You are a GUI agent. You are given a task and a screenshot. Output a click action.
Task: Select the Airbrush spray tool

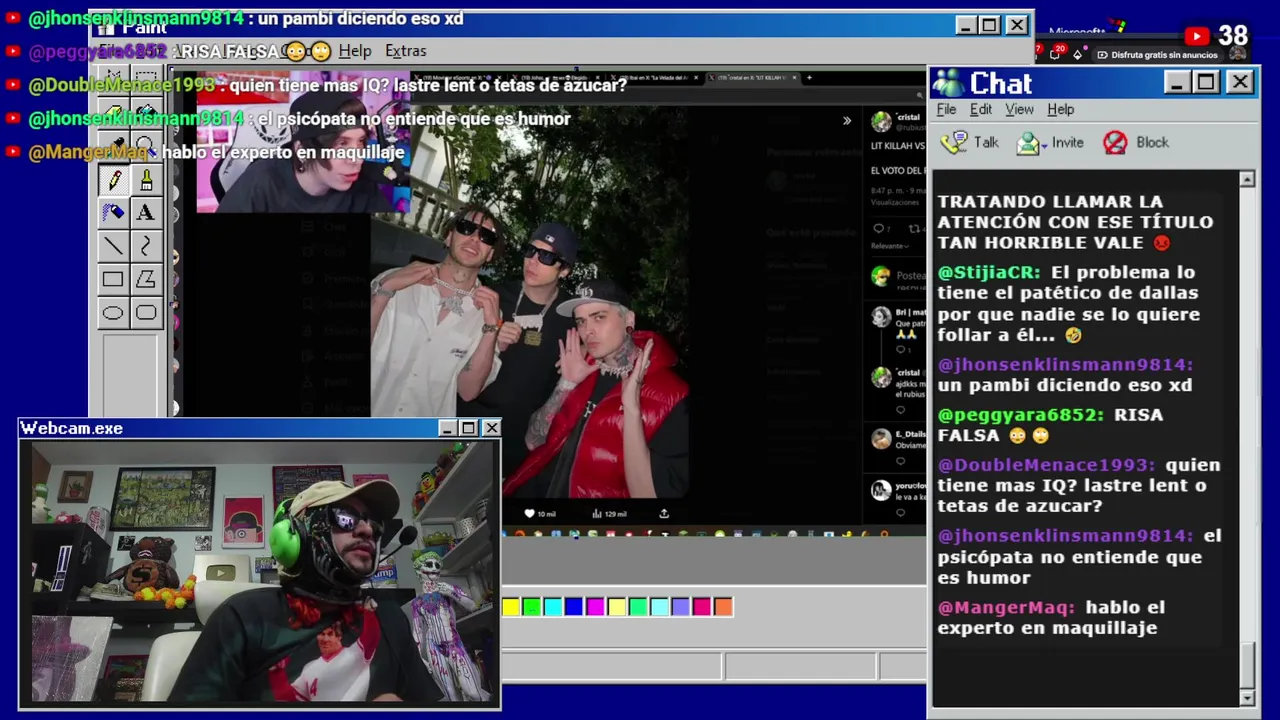tap(113, 212)
